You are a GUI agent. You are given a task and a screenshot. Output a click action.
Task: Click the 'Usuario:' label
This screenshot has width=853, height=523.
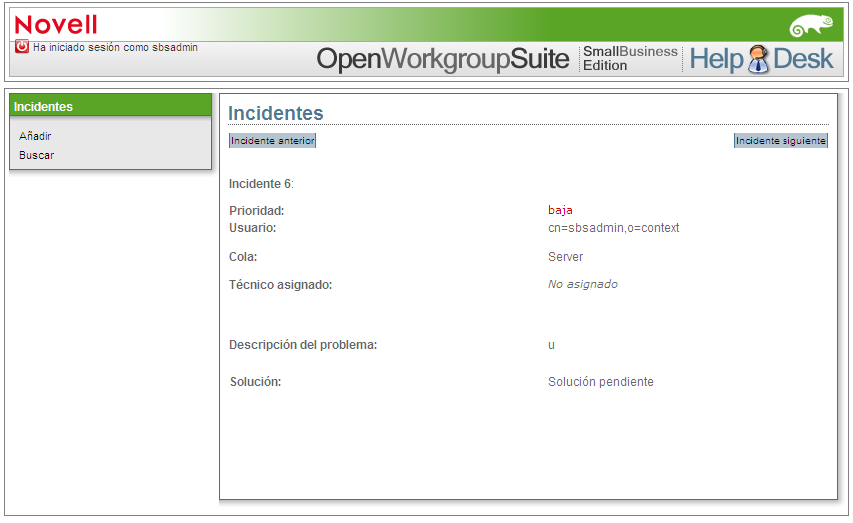tap(252, 228)
